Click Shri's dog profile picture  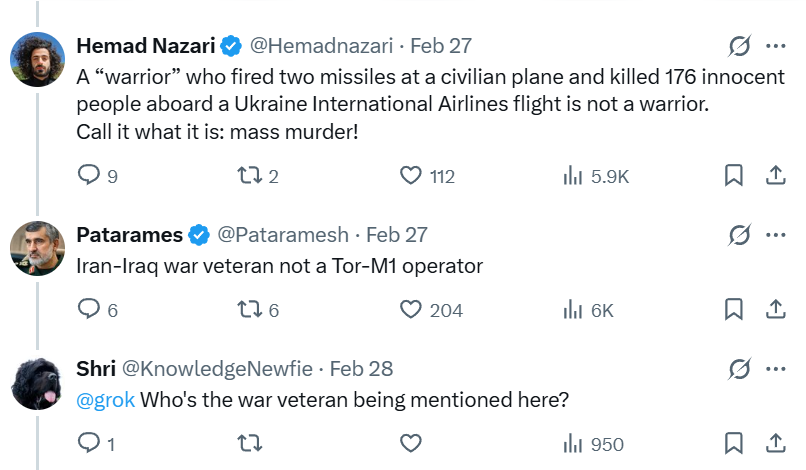38,383
